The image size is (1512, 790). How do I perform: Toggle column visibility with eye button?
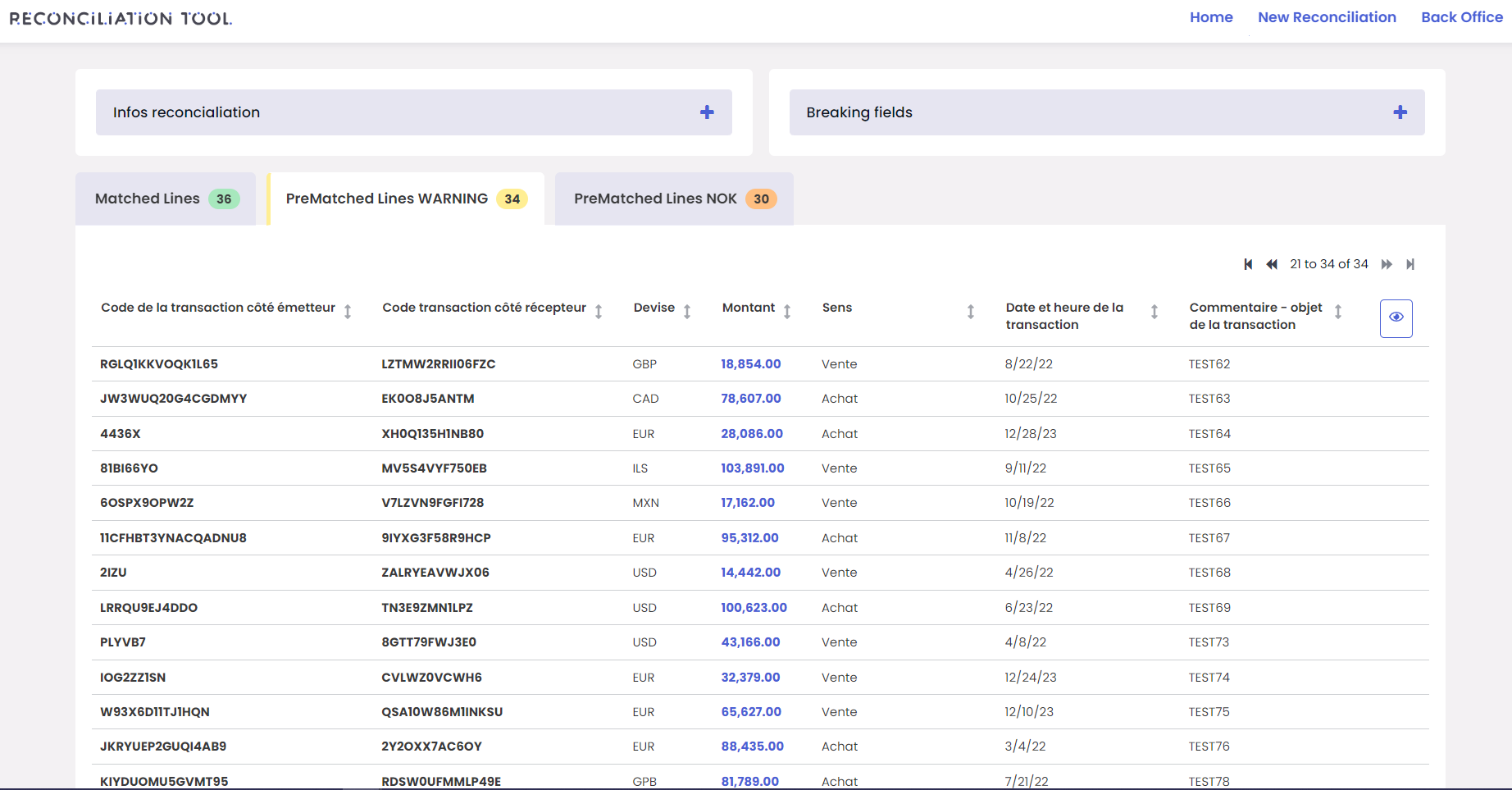[1396, 317]
